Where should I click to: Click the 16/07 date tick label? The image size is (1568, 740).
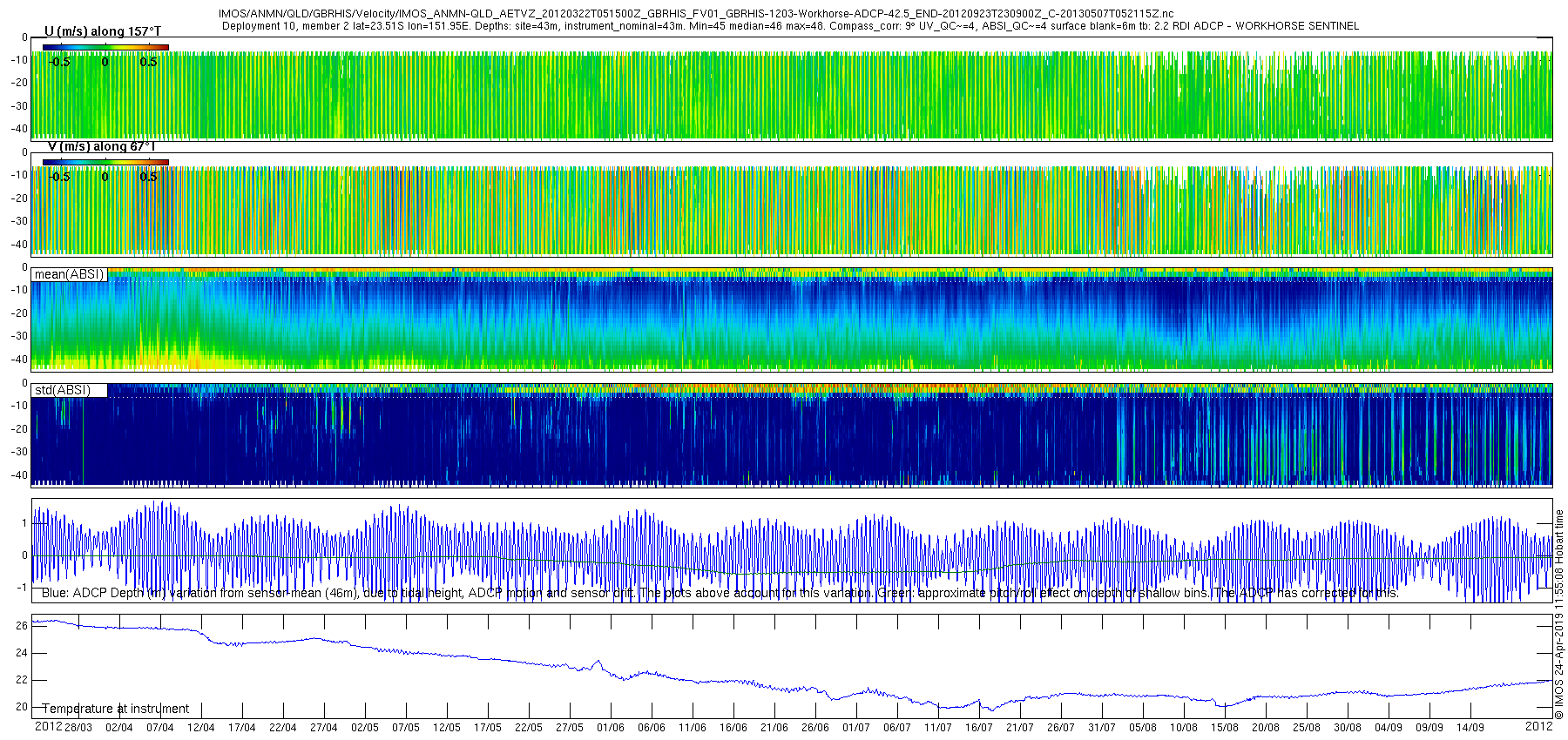[x=978, y=728]
